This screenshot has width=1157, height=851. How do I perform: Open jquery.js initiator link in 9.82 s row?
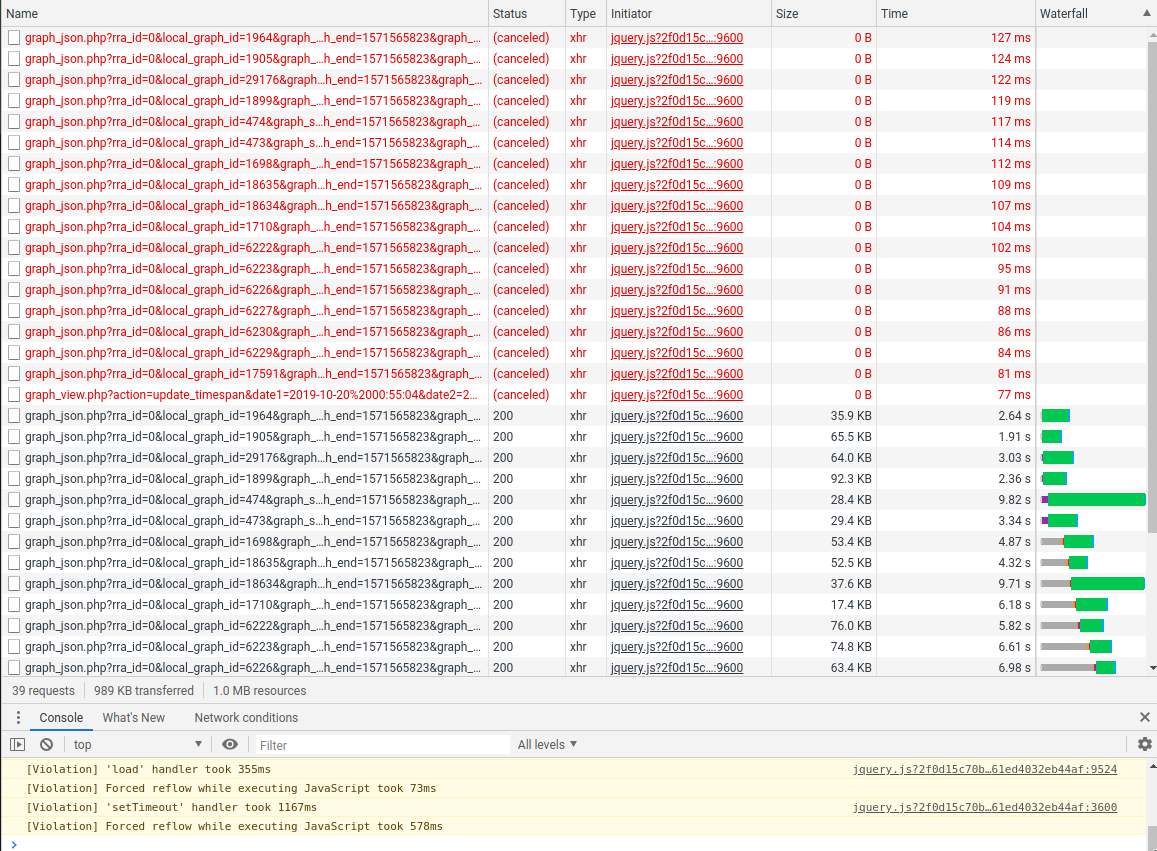[x=677, y=500]
